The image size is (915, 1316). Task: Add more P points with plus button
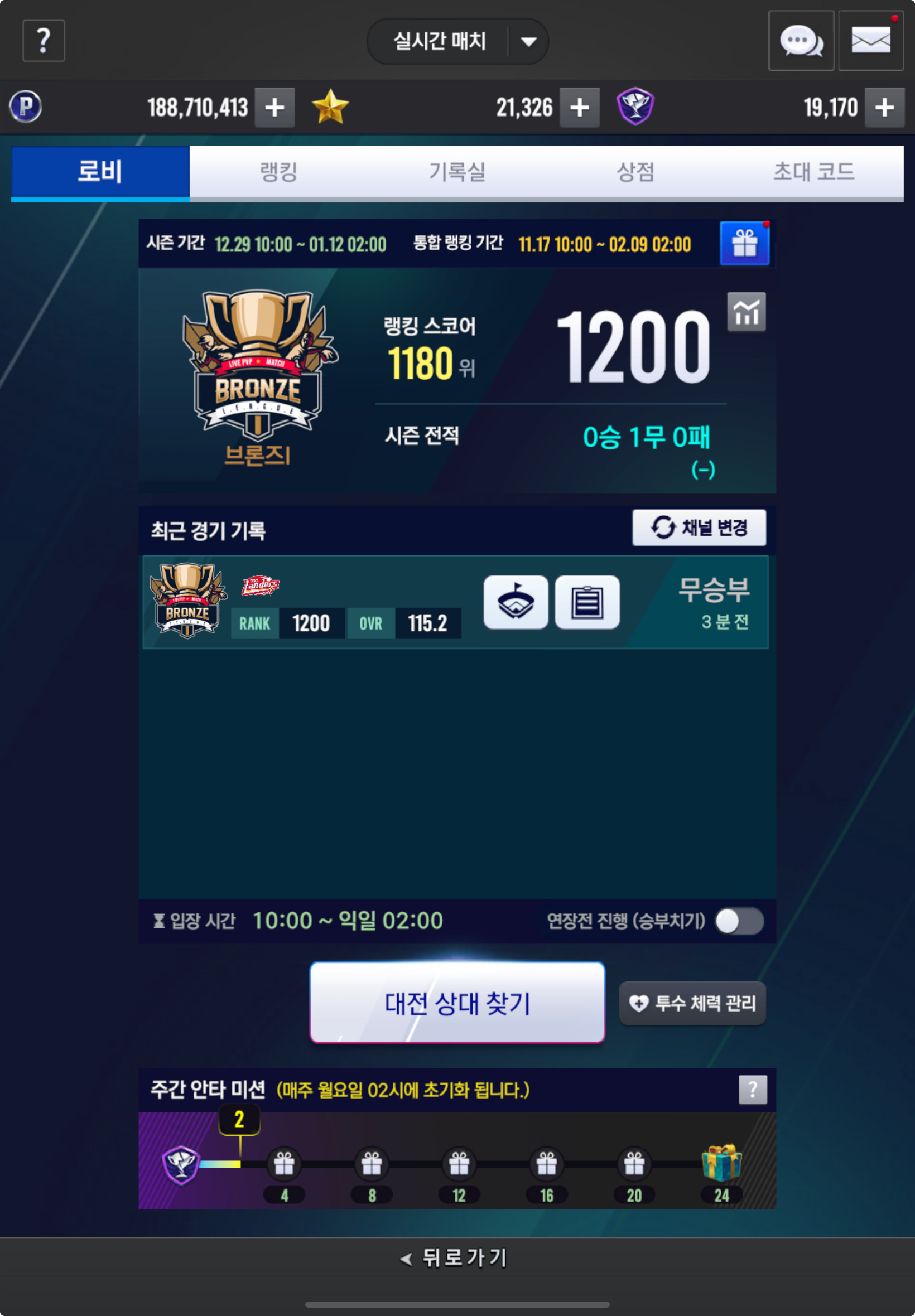tap(274, 107)
